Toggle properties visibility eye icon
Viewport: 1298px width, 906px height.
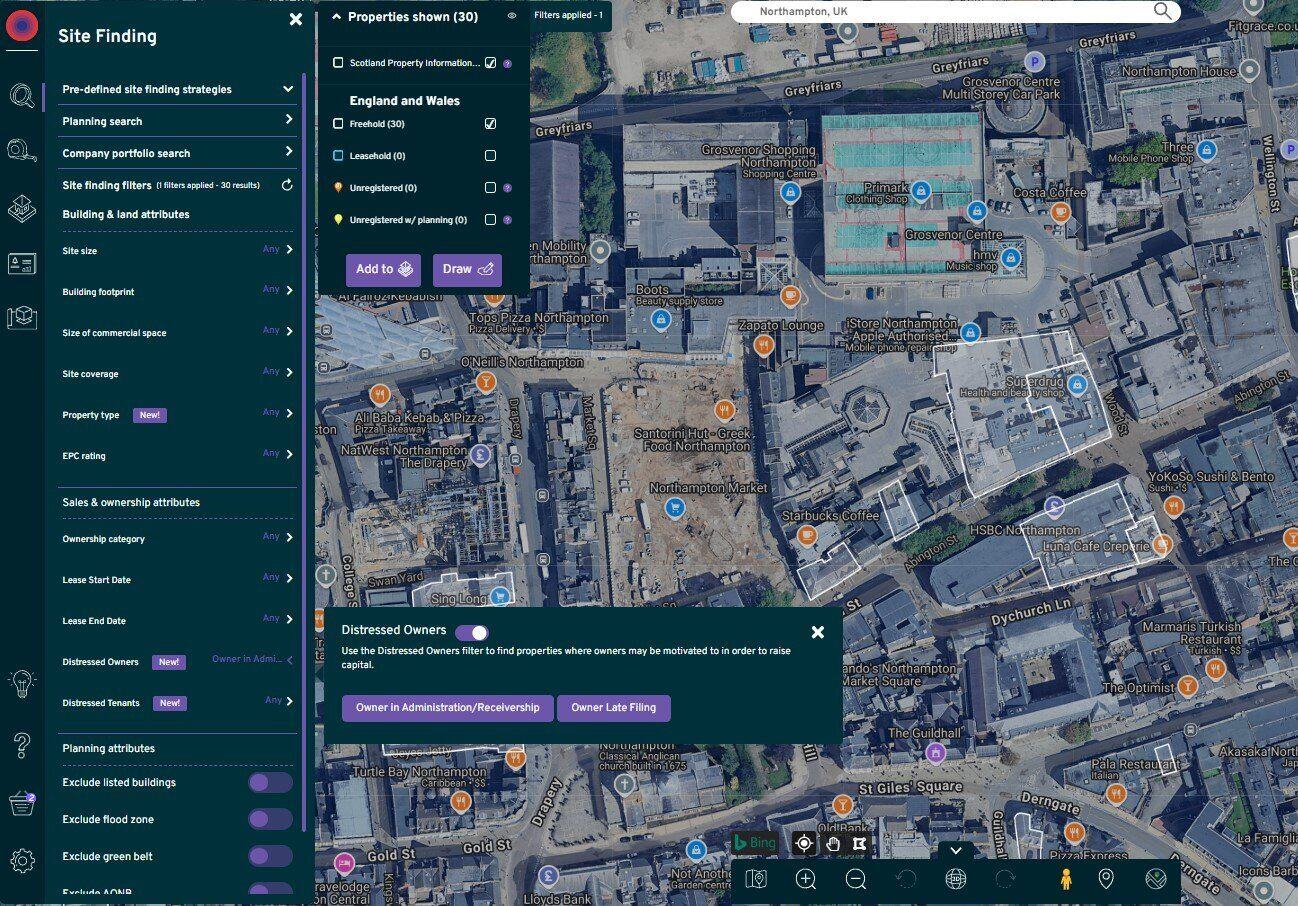coord(512,16)
